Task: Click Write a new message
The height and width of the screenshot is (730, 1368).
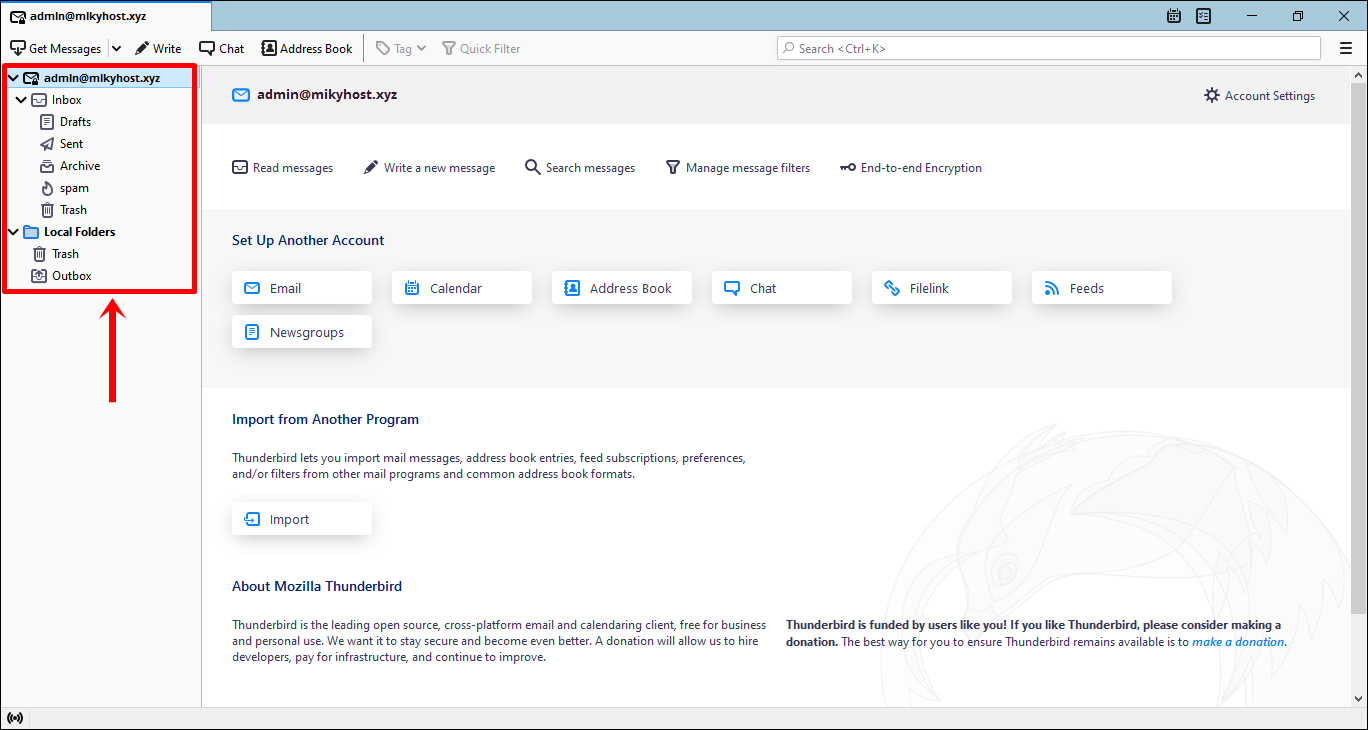Action: tap(429, 168)
